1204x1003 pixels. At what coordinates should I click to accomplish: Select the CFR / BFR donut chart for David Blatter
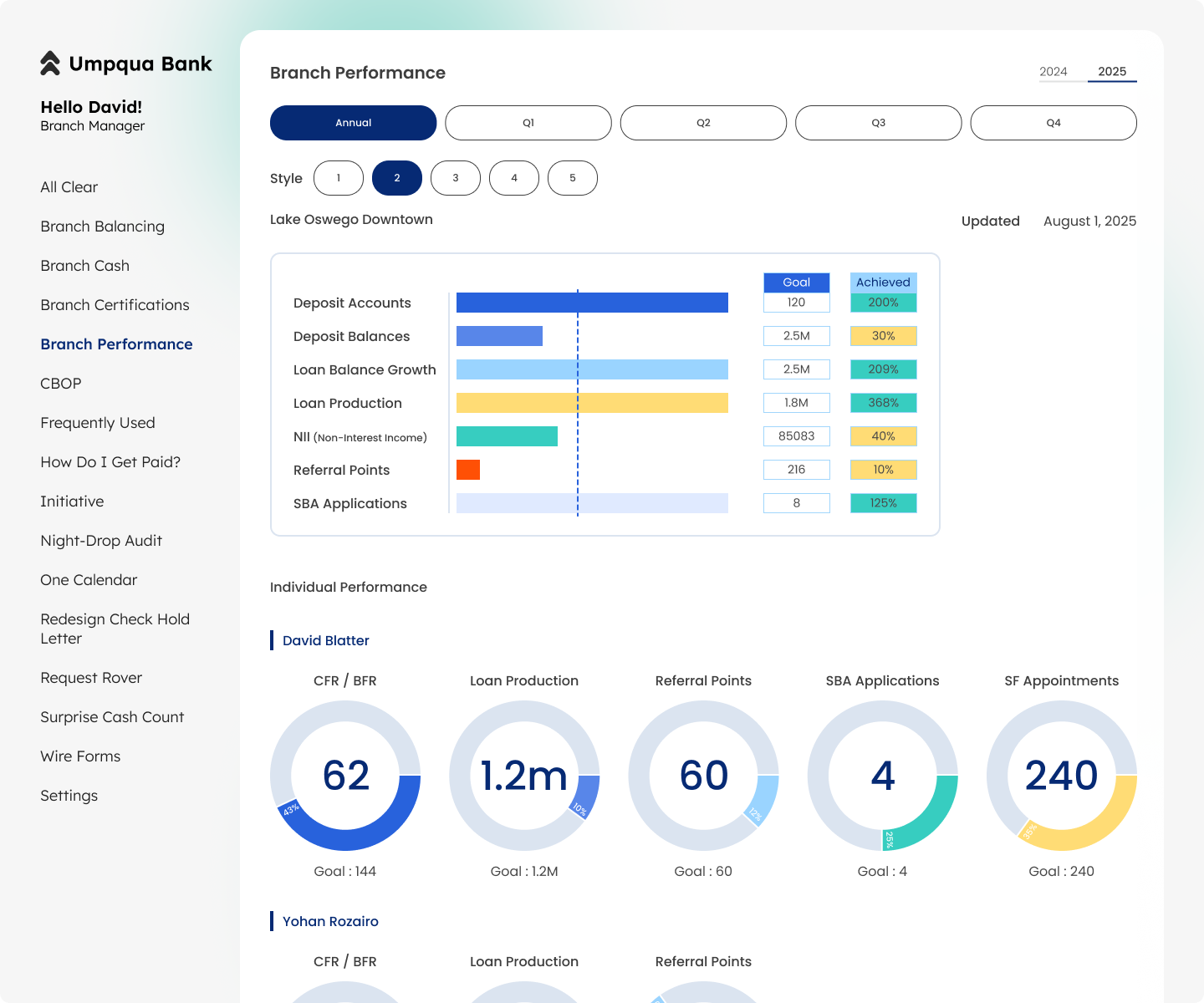pyautogui.click(x=345, y=776)
